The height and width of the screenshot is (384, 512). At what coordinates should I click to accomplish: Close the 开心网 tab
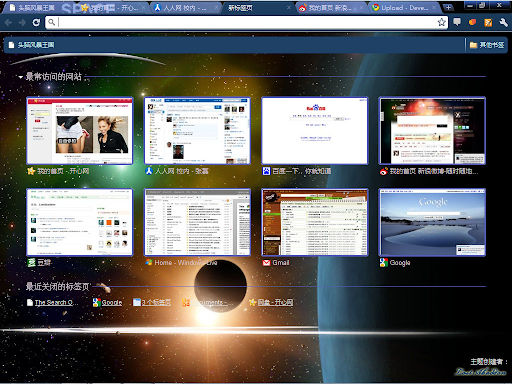pos(144,7)
